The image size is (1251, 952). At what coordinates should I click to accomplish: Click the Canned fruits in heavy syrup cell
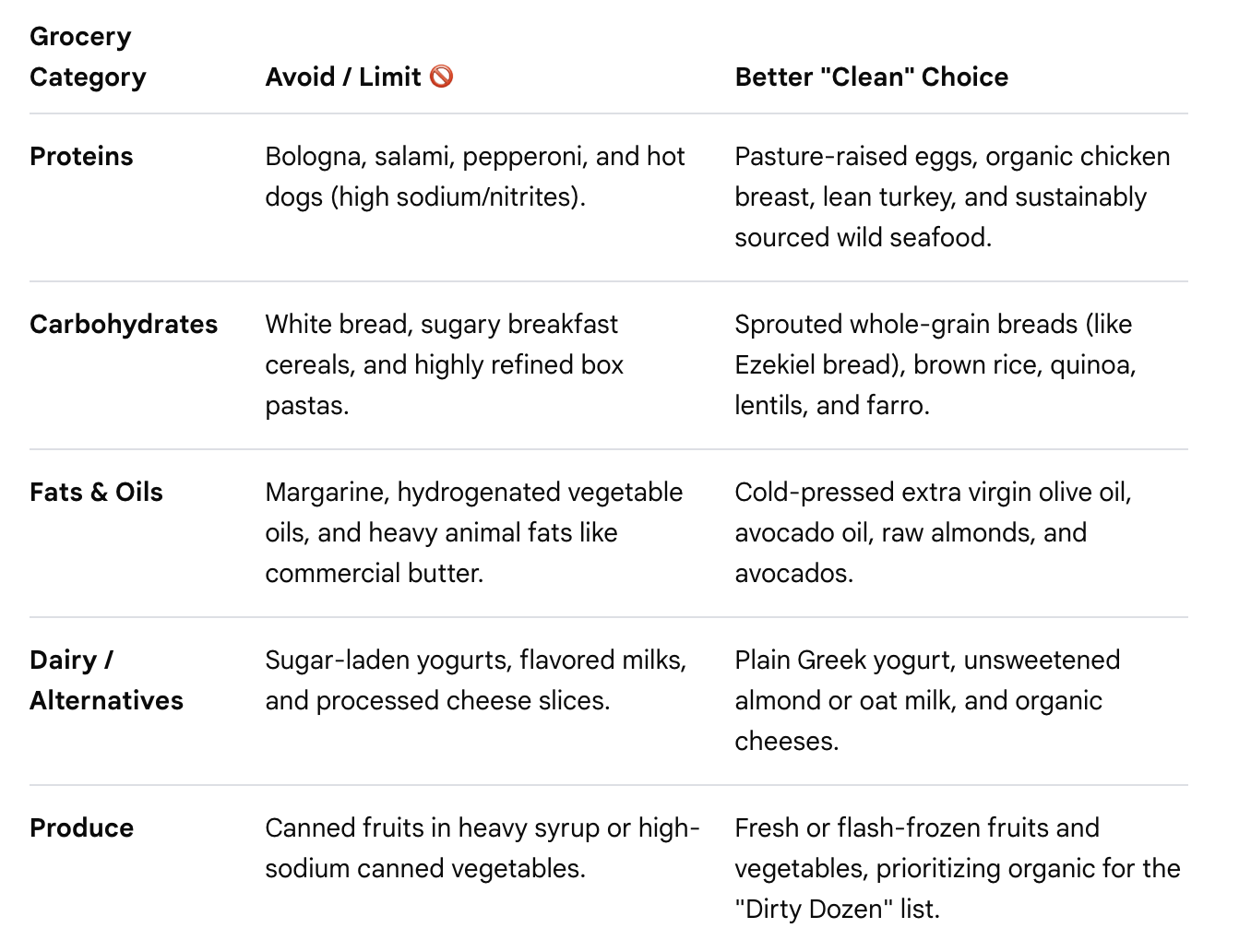483,848
